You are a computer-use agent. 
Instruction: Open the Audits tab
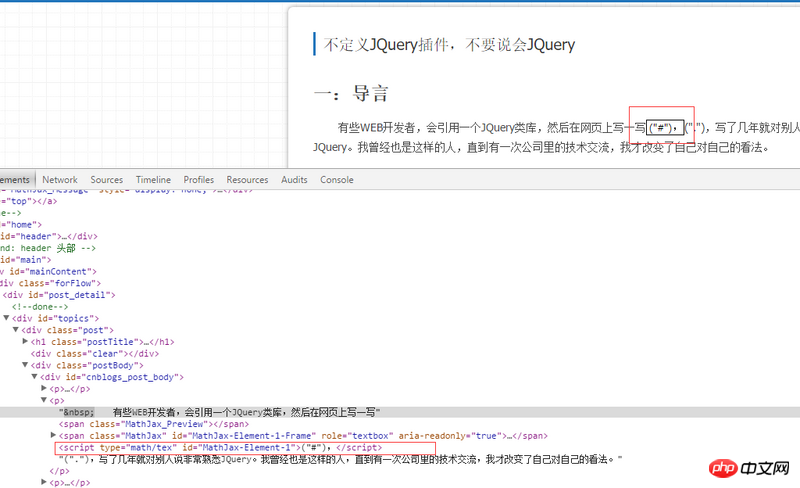pyautogui.click(x=294, y=180)
